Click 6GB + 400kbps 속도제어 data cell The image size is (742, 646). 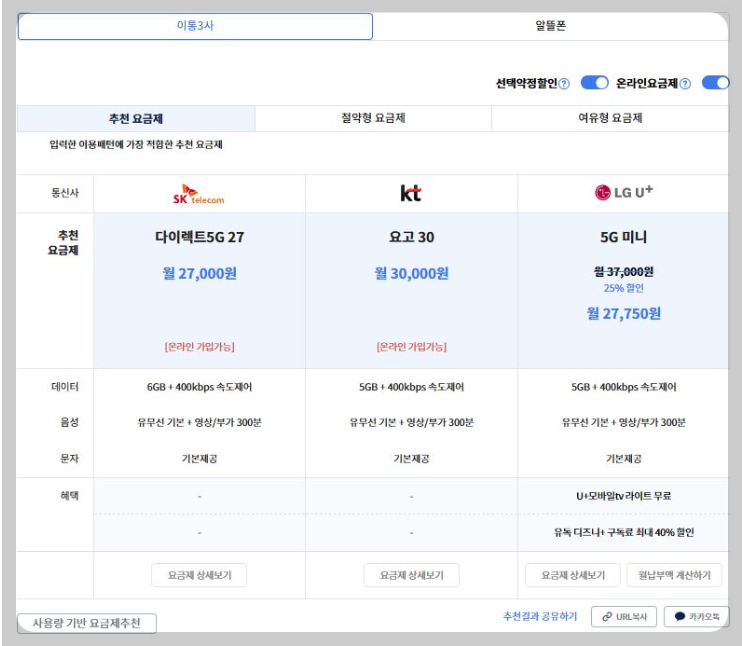pyautogui.click(x=199, y=387)
